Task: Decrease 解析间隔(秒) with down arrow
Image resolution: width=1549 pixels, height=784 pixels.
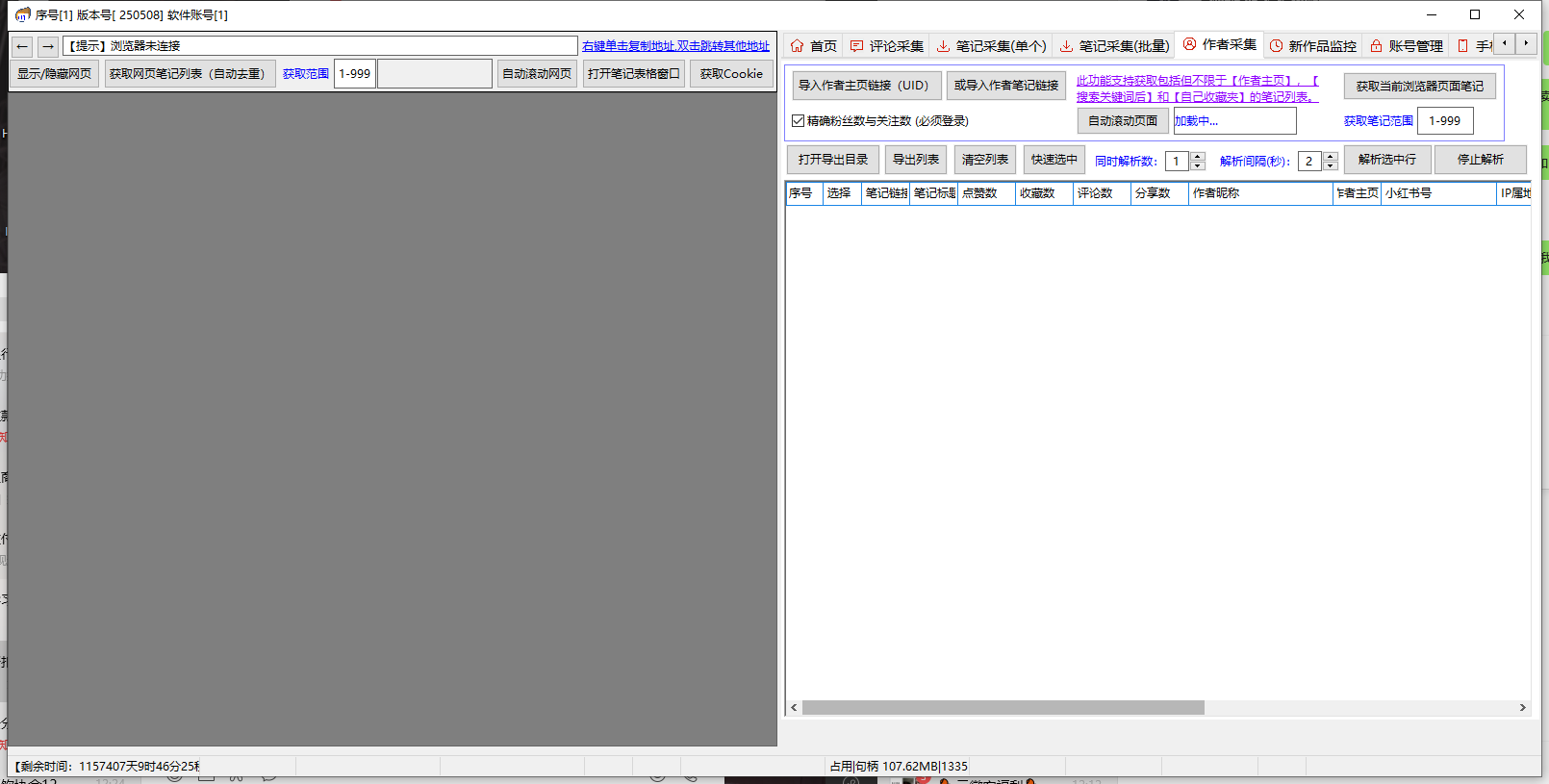Action: point(1331,165)
